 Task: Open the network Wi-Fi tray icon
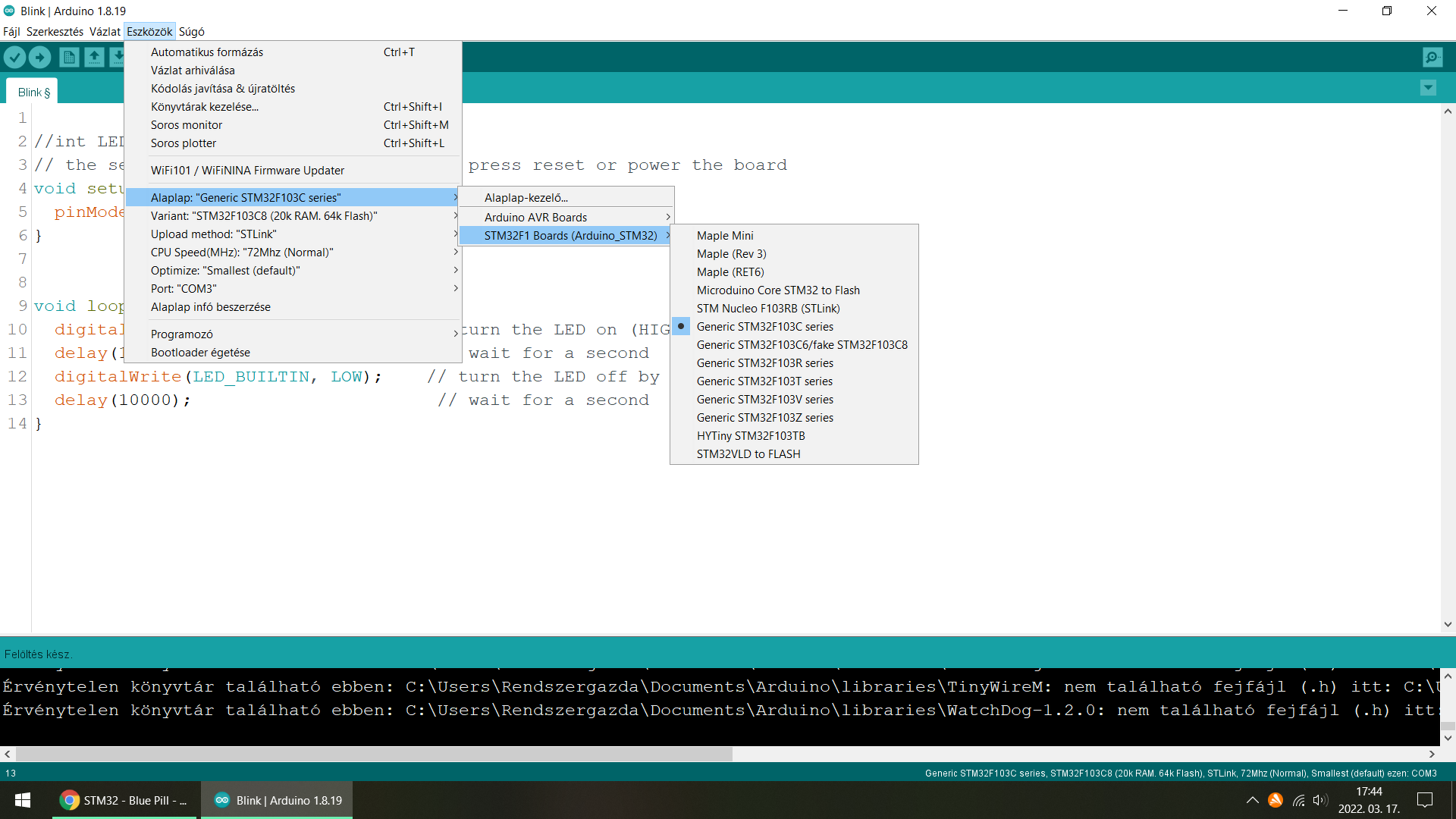[1298, 800]
